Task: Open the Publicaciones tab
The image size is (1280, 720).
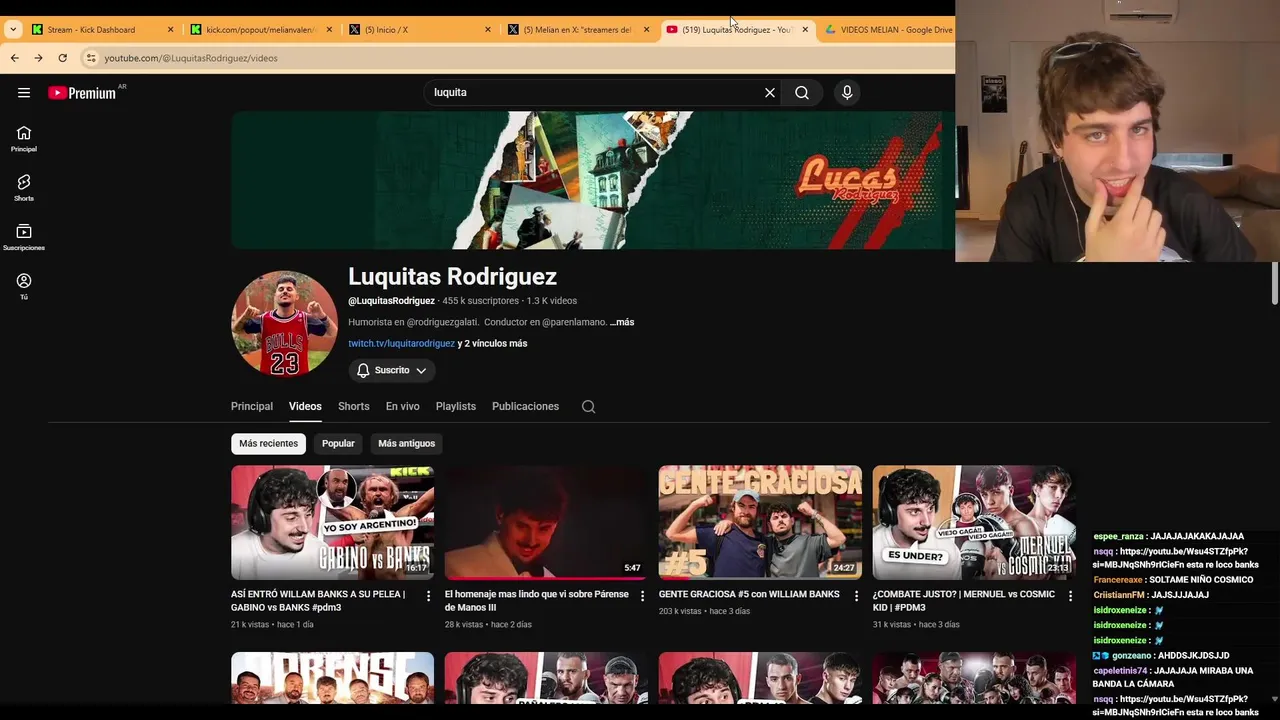Action: pos(525,406)
